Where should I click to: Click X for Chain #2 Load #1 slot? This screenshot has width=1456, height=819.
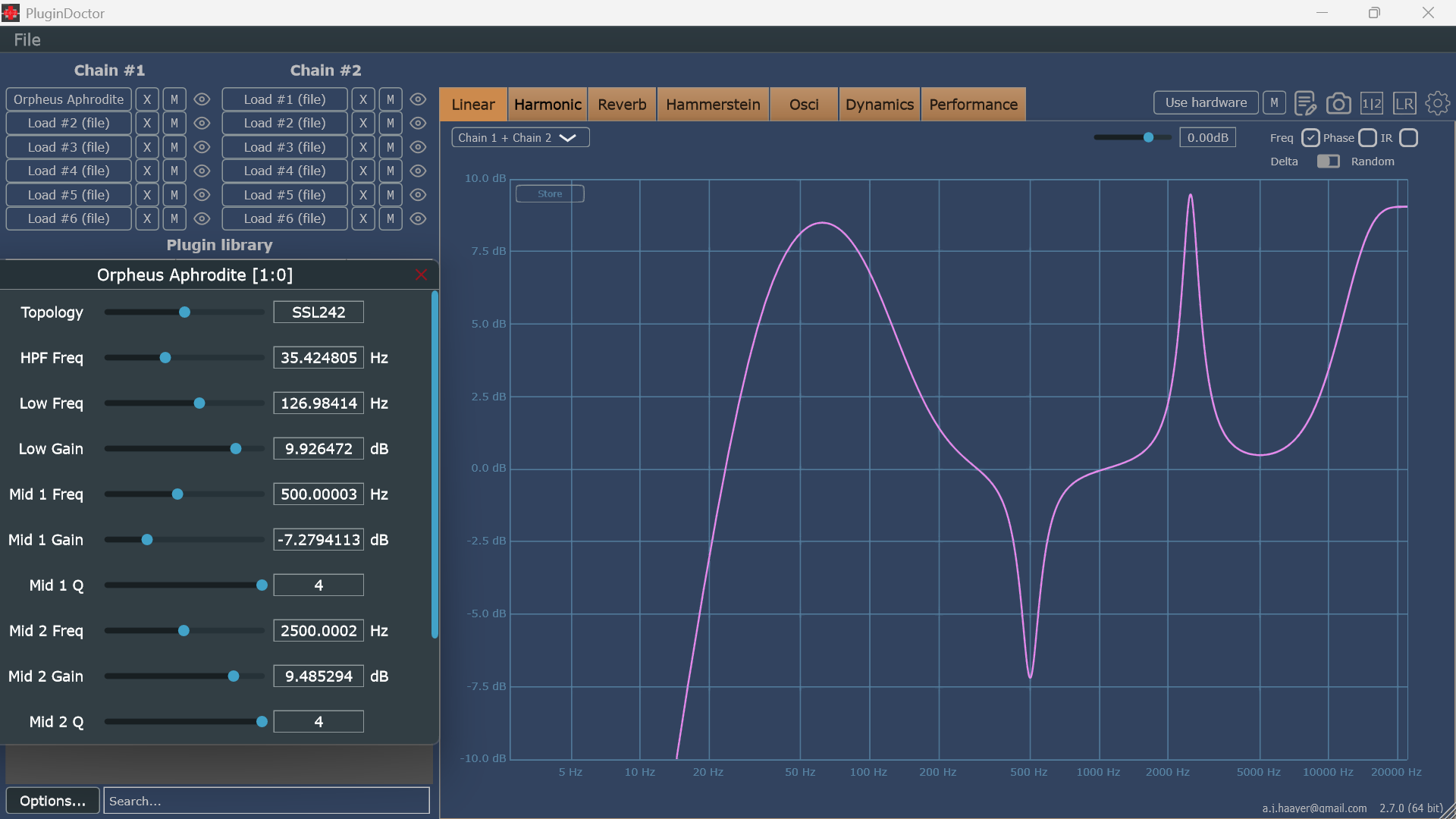pyautogui.click(x=363, y=99)
